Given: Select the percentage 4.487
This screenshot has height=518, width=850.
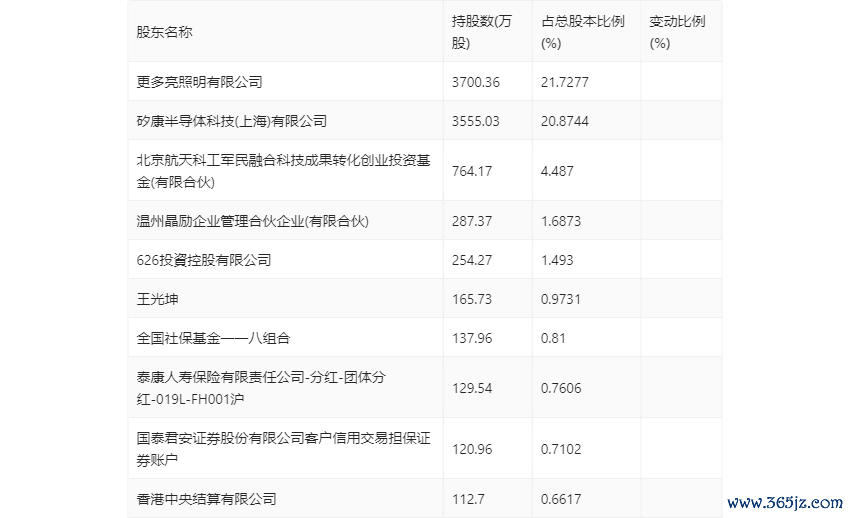Looking at the screenshot, I should pos(557,171).
